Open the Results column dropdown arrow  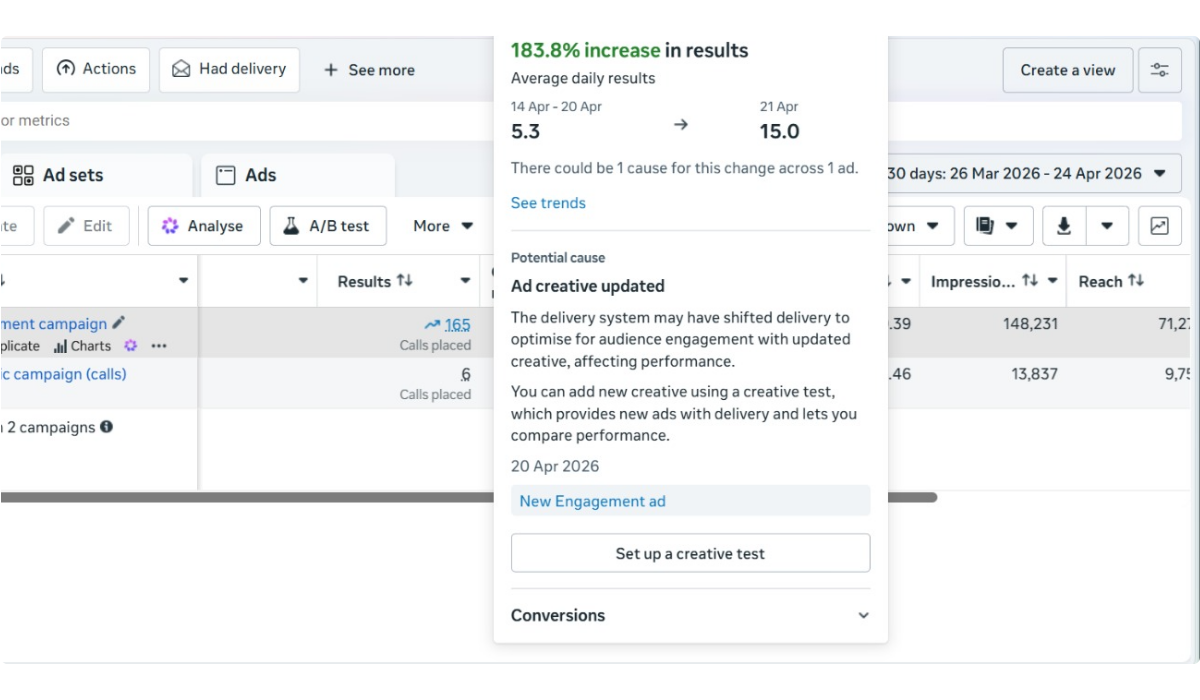[x=465, y=282]
